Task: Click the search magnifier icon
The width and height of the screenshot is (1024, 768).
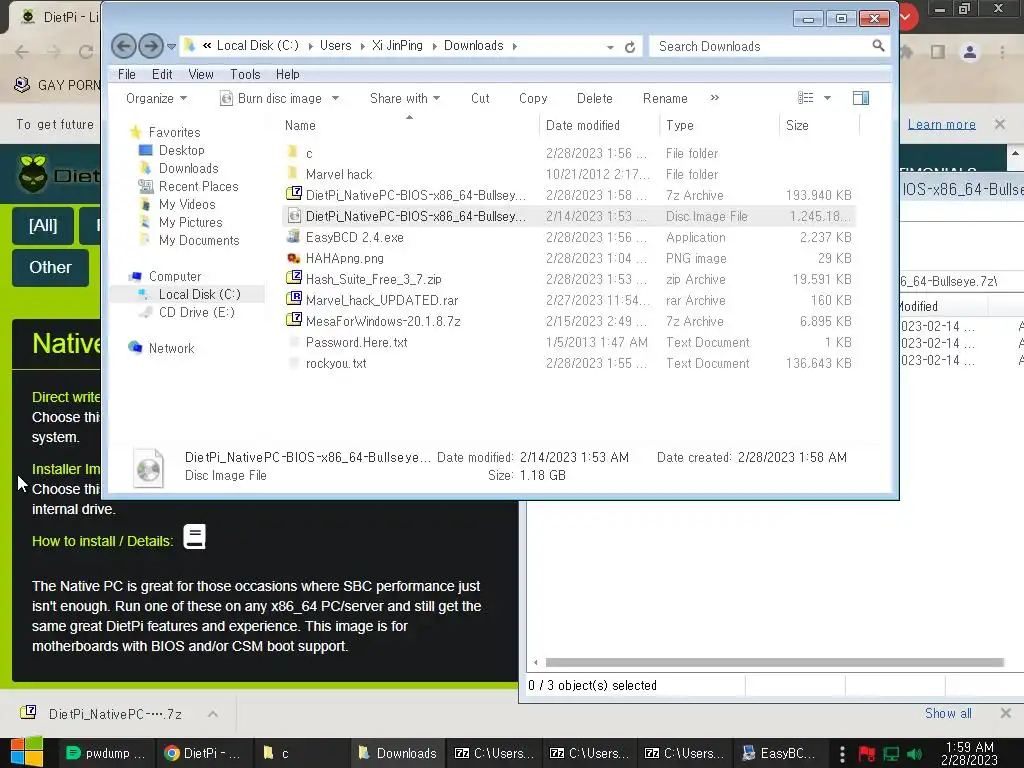Action: [878, 46]
